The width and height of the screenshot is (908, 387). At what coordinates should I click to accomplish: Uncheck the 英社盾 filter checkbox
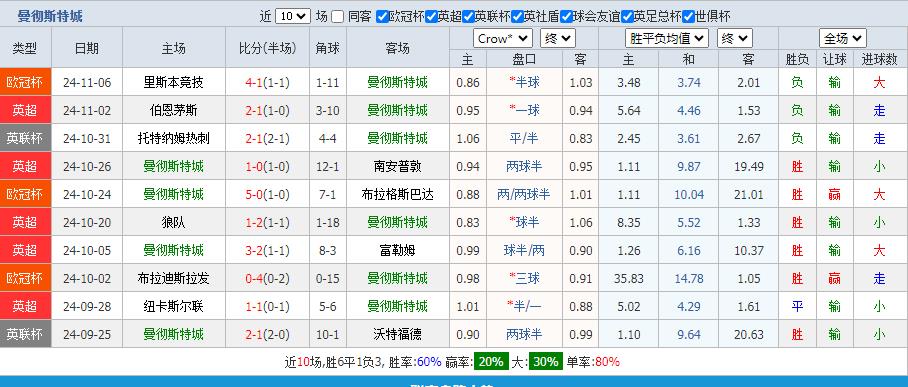point(517,16)
